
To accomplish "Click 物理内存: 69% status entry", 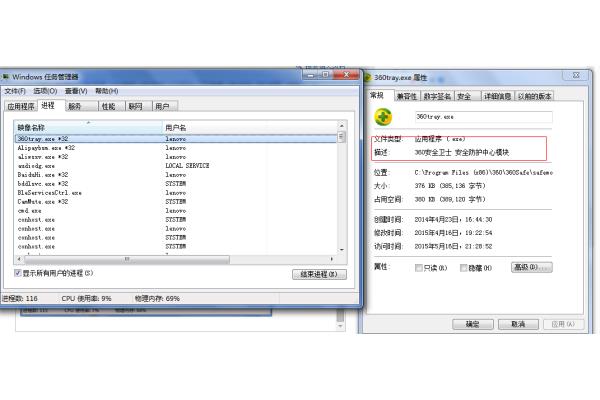I will [x=157, y=299].
